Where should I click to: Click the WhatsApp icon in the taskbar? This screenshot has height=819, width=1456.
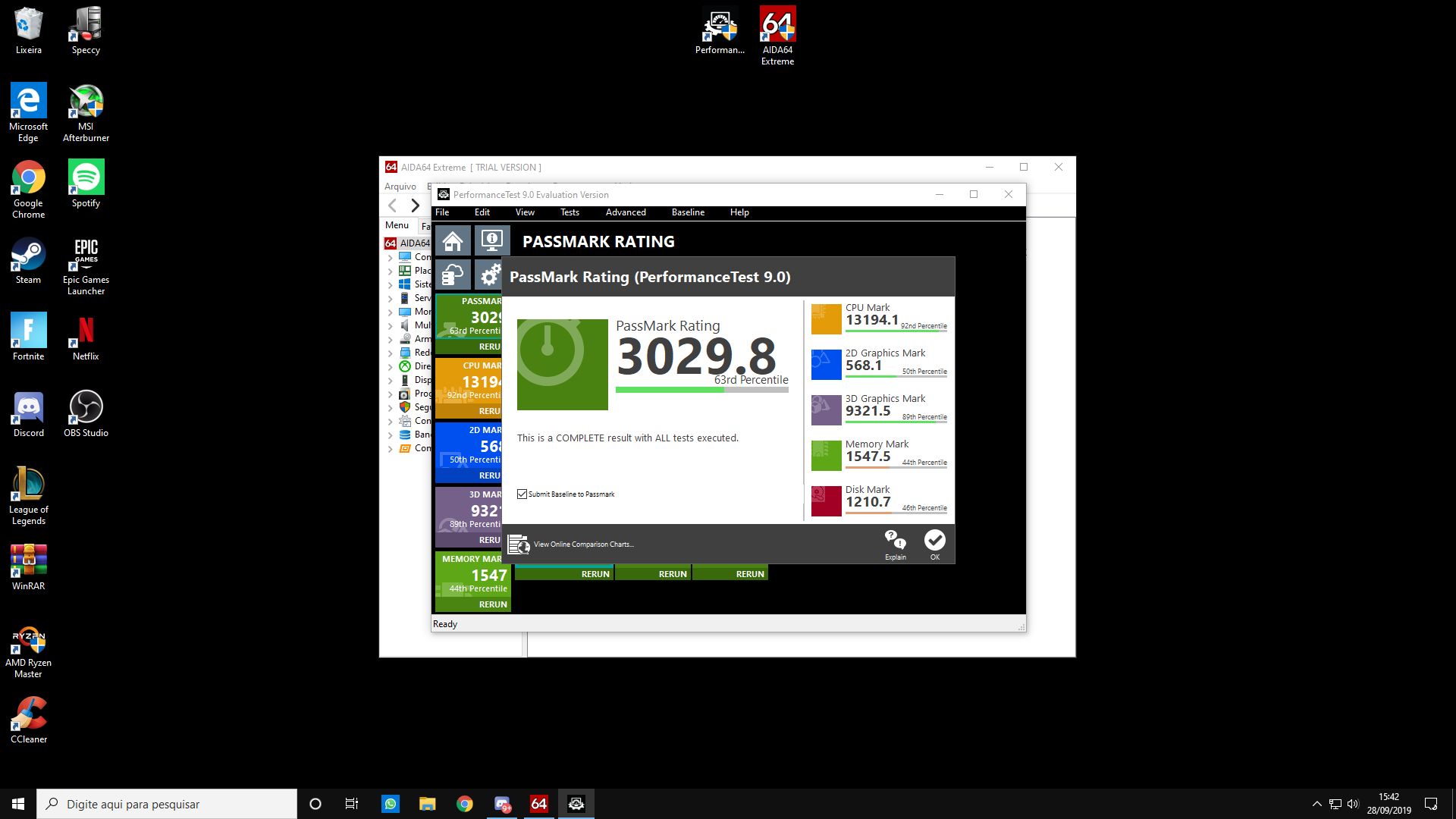[391, 804]
